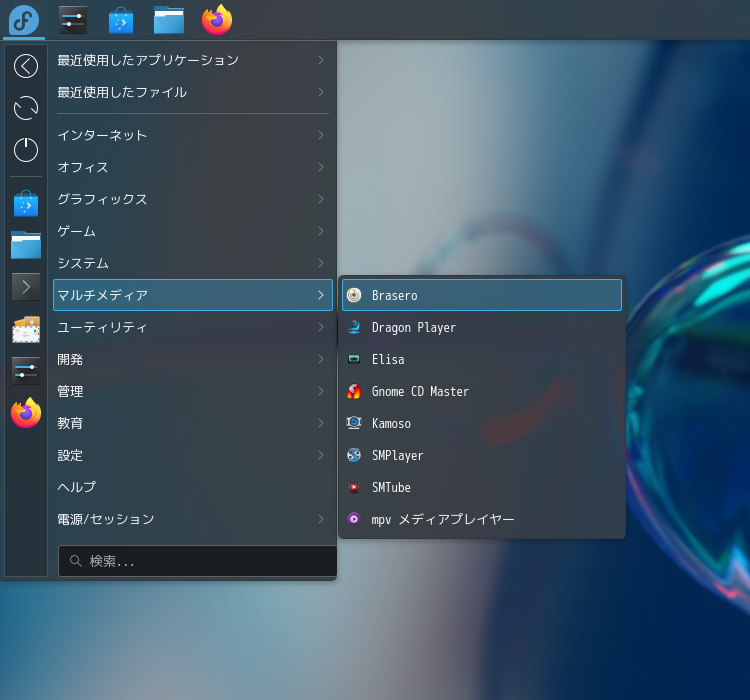Launch Gnome CD Master from submenu
The height and width of the screenshot is (700, 750).
(x=482, y=391)
